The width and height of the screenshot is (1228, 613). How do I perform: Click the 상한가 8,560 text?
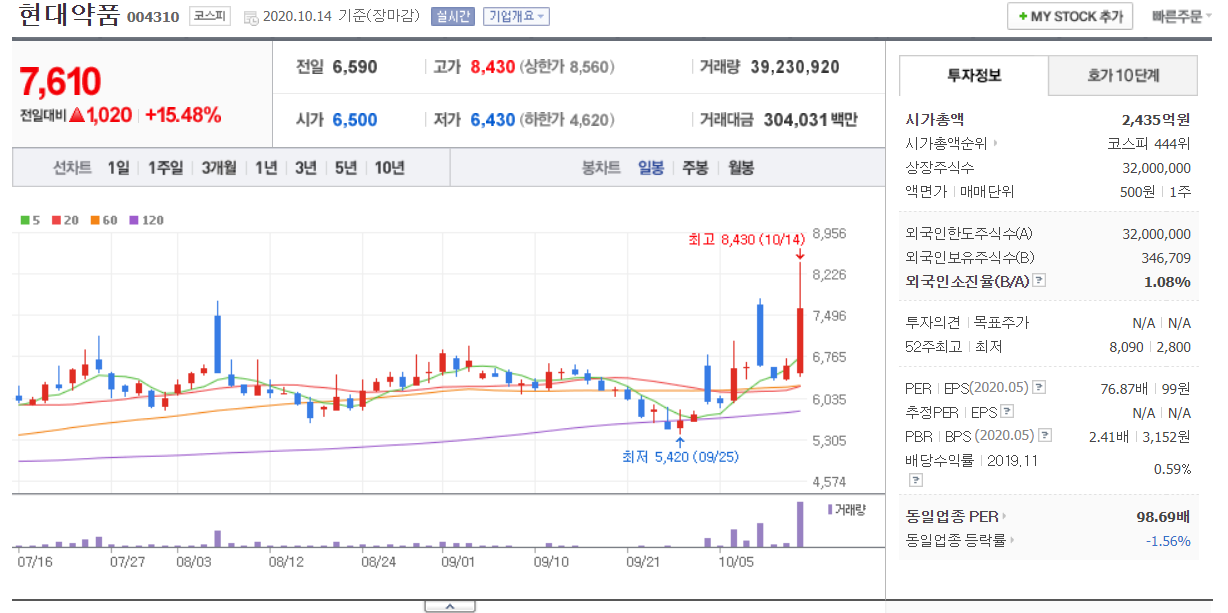coord(567,67)
